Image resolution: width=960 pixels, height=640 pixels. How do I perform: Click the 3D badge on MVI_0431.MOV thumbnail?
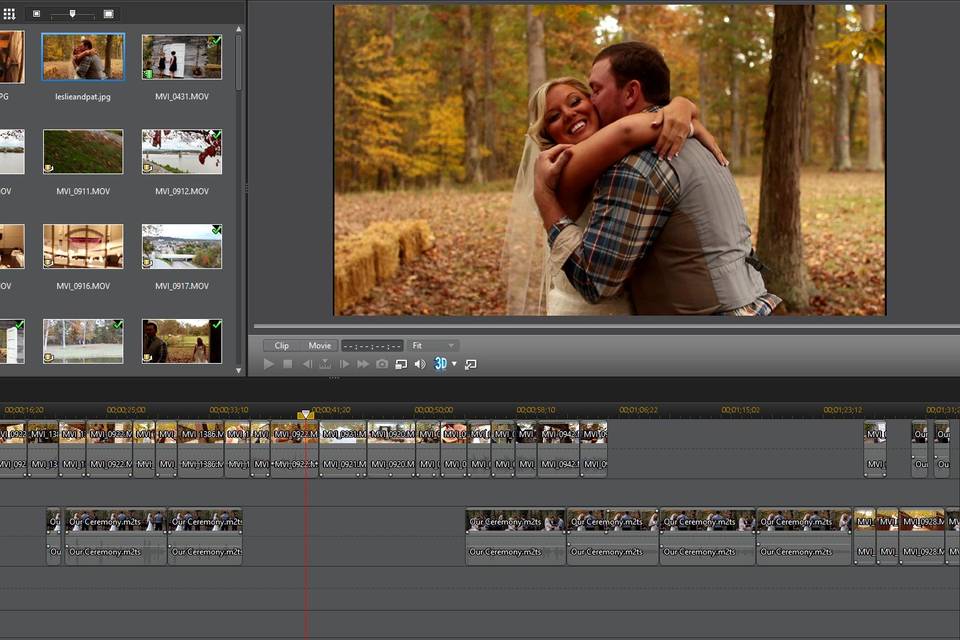point(148,74)
